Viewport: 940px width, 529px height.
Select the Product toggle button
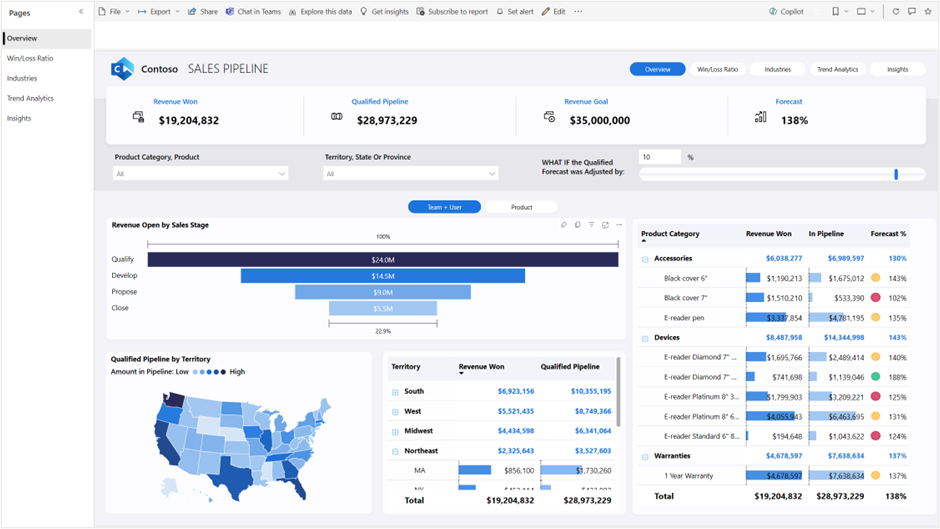[x=522, y=207]
